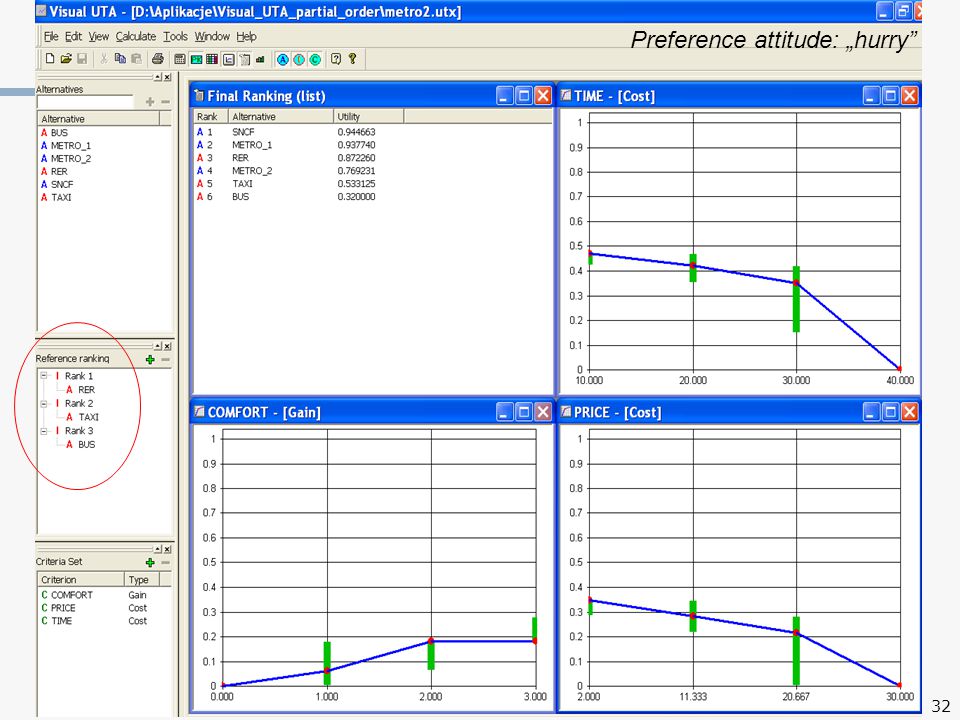Image resolution: width=960 pixels, height=720 pixels.
Task: Select RER under Rank 1
Action: tap(81, 390)
